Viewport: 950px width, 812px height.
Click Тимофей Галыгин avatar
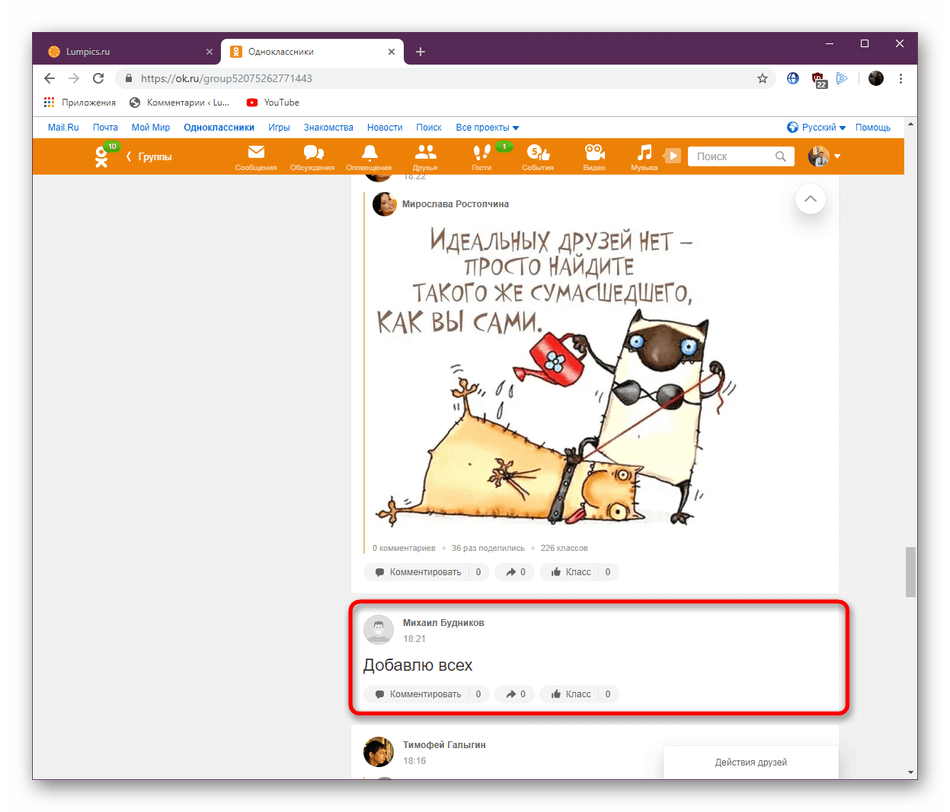[379, 751]
